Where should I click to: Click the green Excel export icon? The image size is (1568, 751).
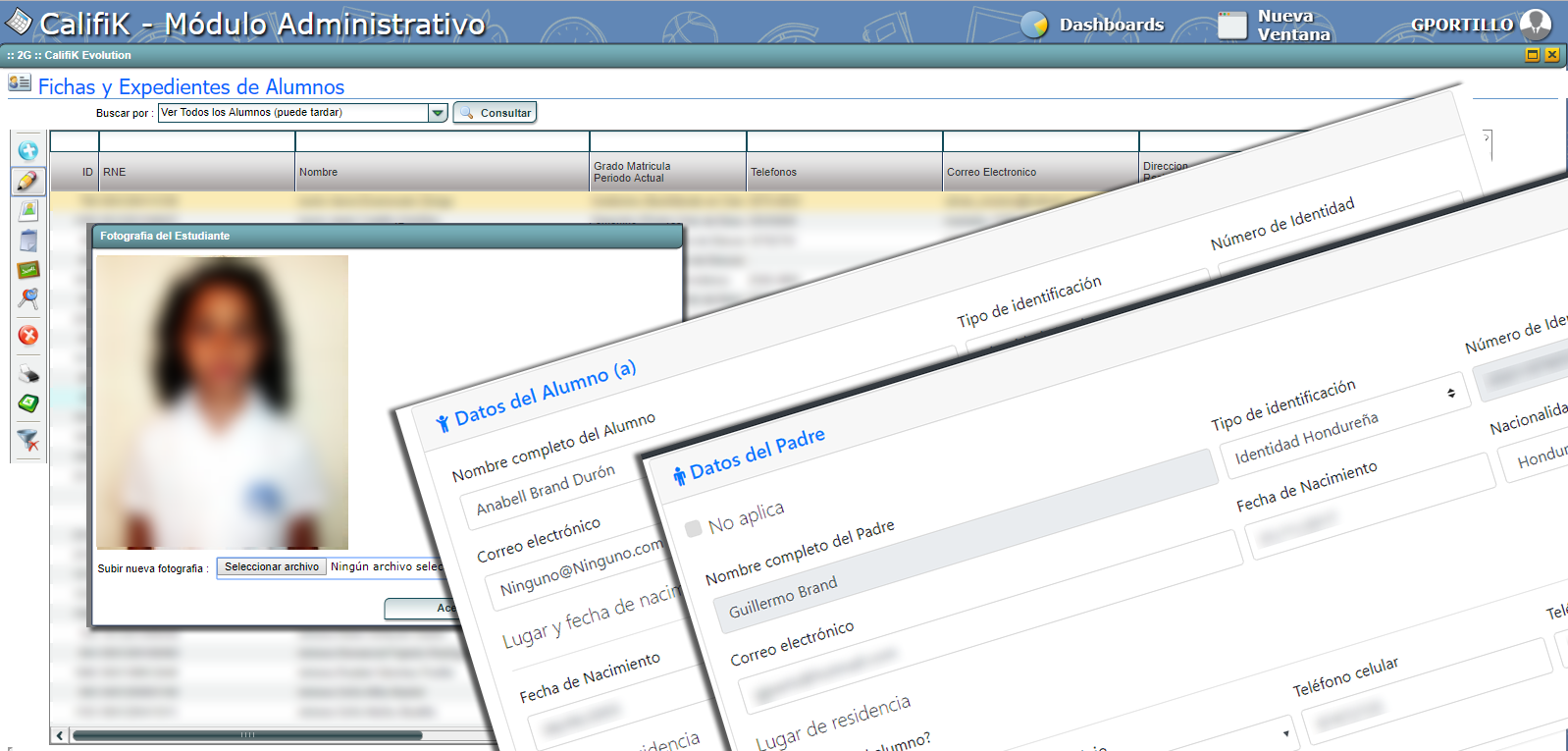[28, 403]
